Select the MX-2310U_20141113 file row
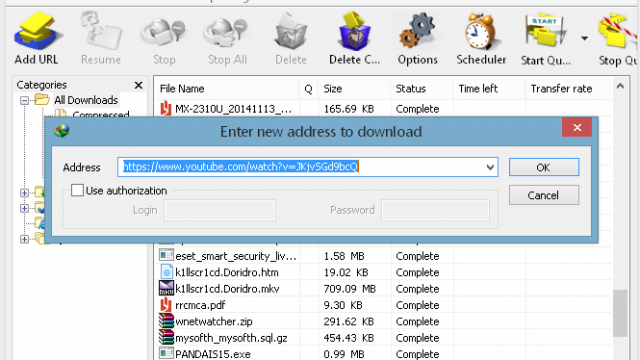The image size is (640, 360). (x=383, y=109)
